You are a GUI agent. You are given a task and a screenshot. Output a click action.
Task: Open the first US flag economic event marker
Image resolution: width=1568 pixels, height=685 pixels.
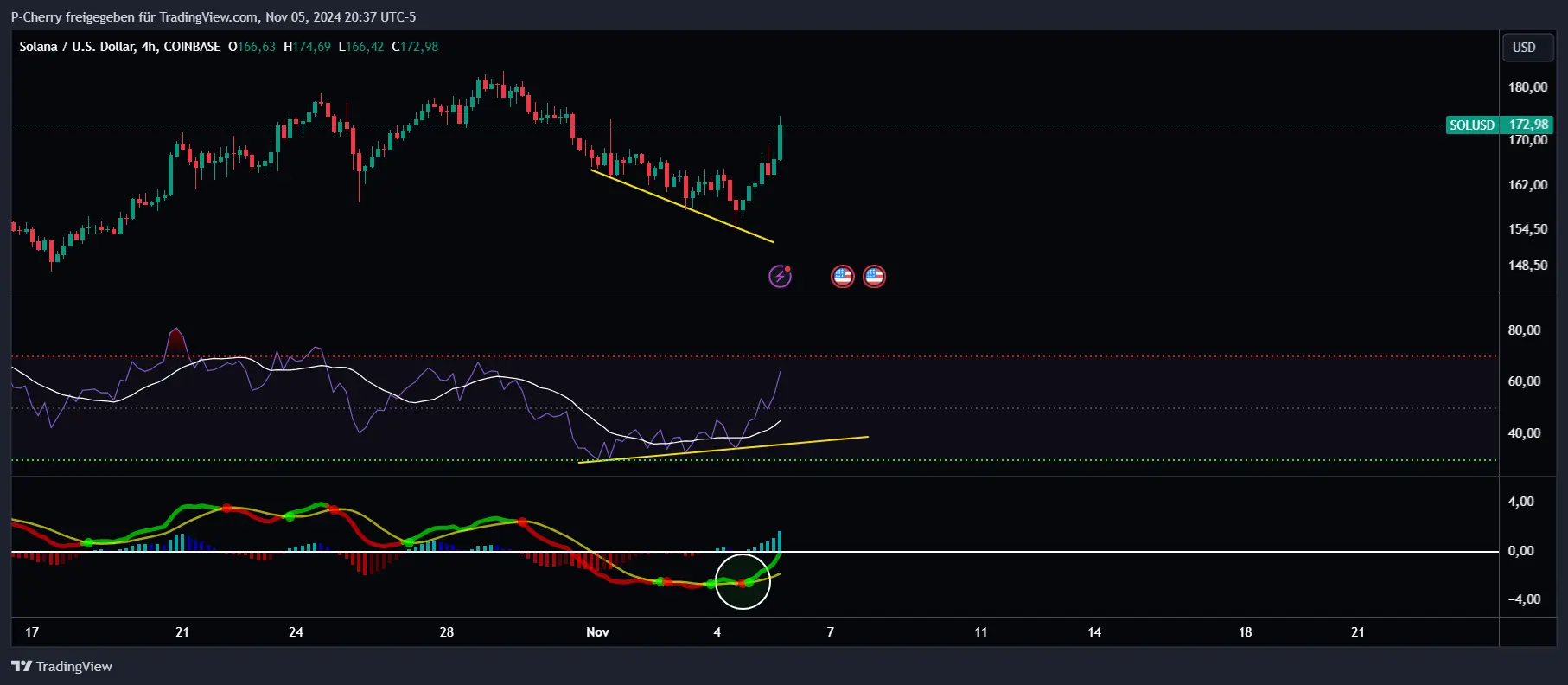(x=842, y=276)
